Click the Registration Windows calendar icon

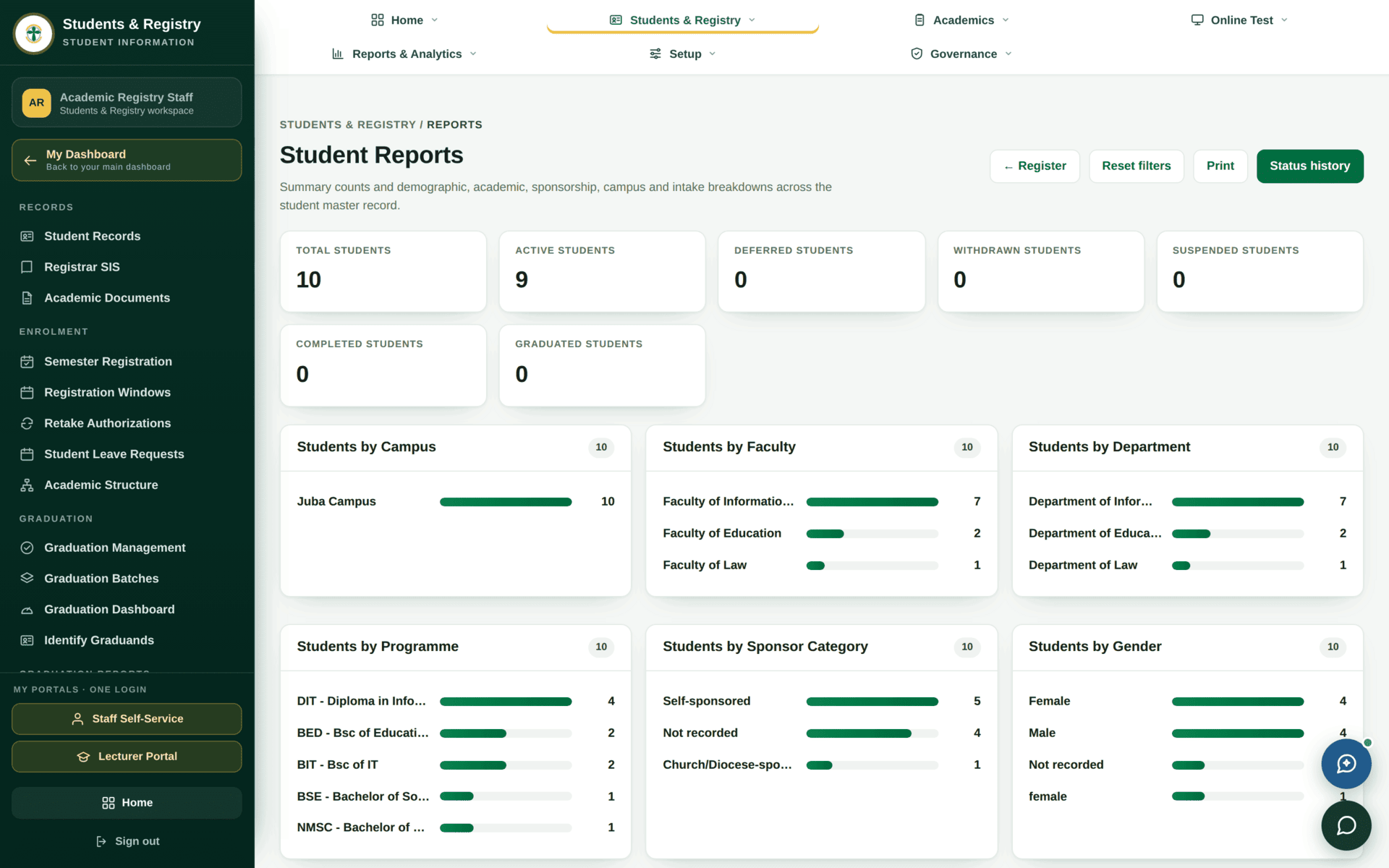[27, 393]
